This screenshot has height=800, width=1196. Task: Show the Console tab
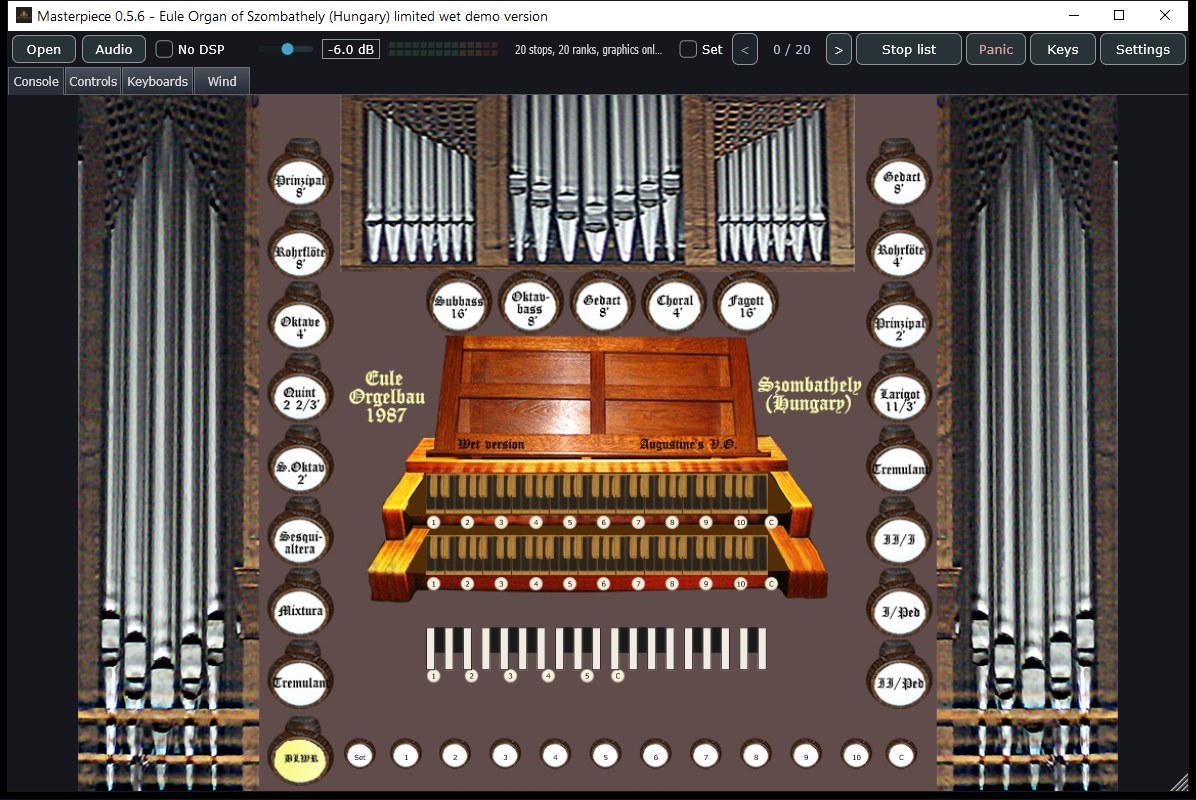coord(36,81)
